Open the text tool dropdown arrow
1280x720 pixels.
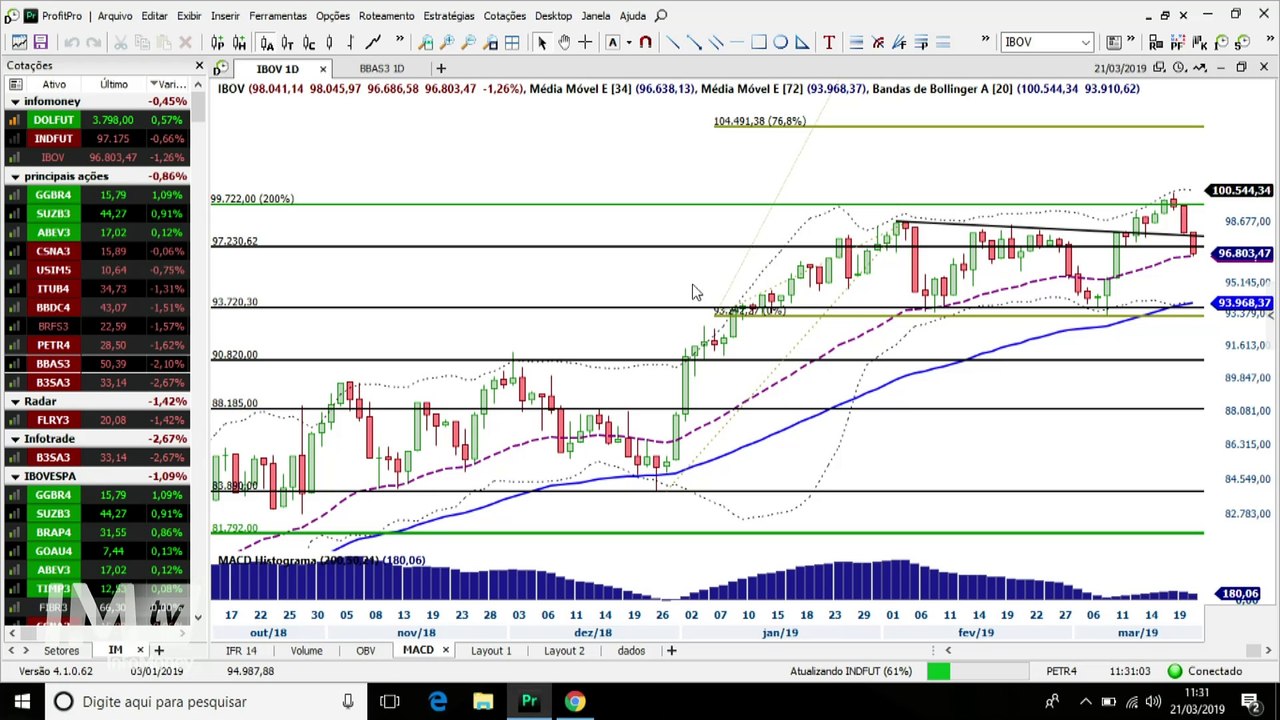pyautogui.click(x=628, y=42)
